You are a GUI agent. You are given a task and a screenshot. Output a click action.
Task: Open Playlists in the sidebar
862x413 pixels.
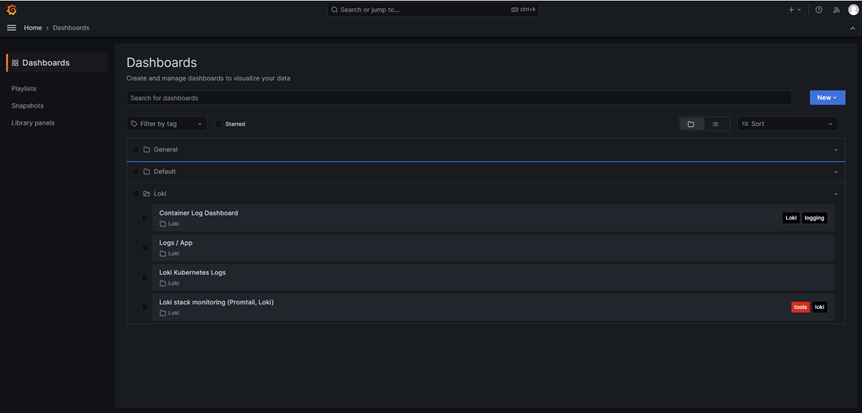[24, 89]
